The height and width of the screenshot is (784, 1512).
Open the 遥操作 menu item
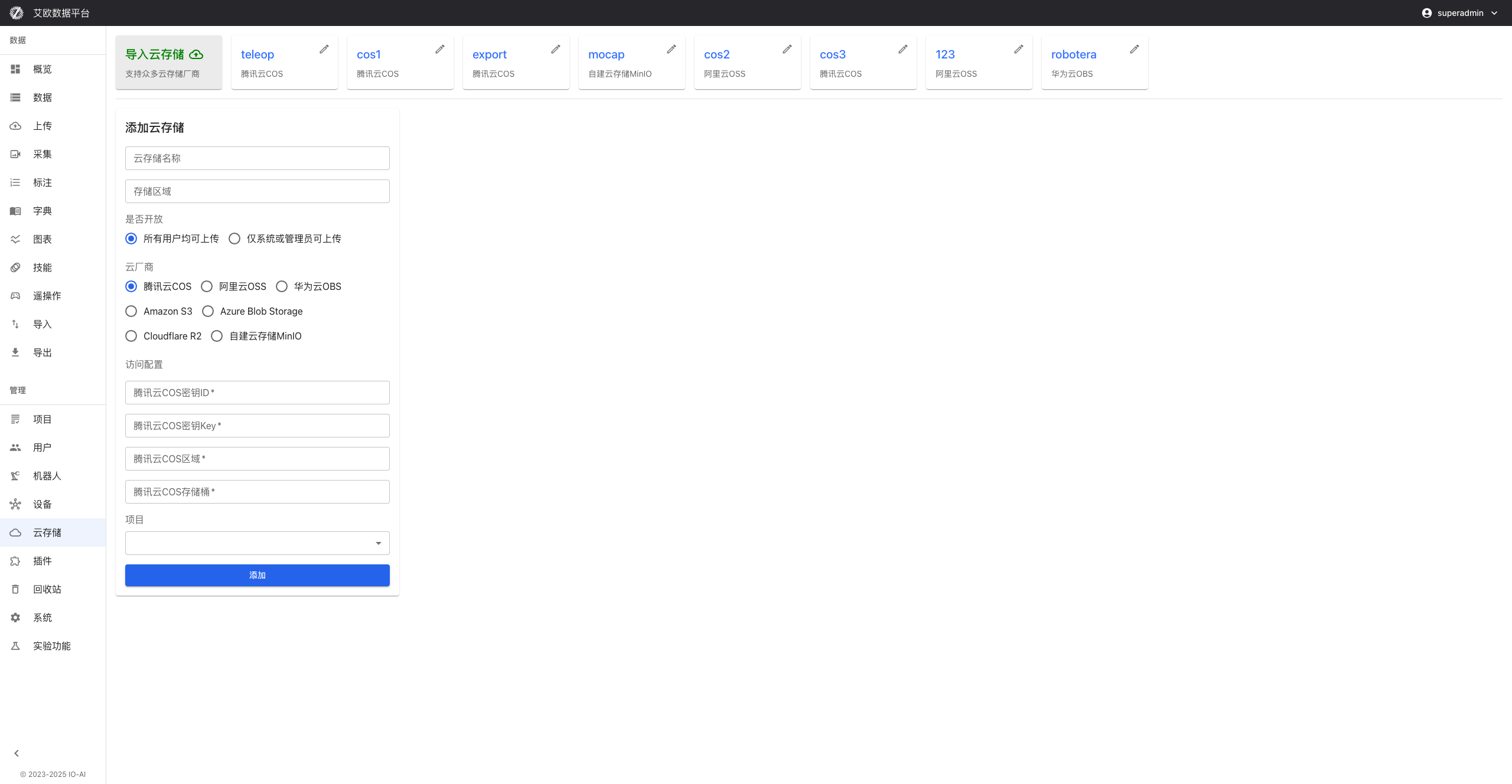pyautogui.click(x=53, y=296)
